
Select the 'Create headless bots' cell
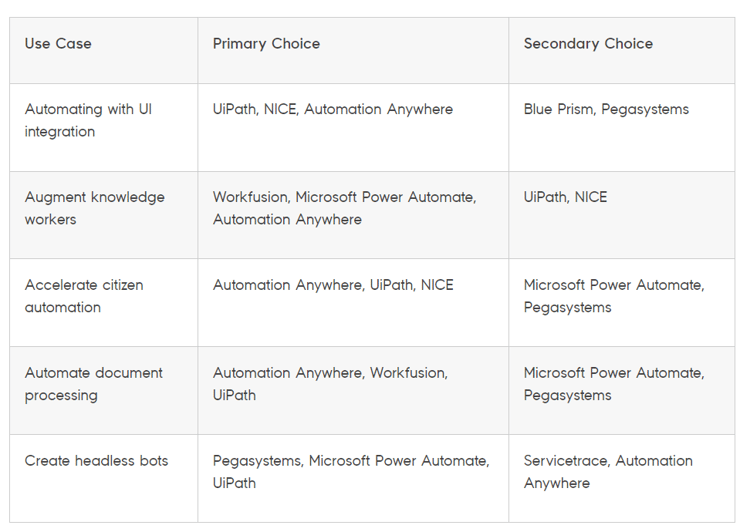pos(103,478)
